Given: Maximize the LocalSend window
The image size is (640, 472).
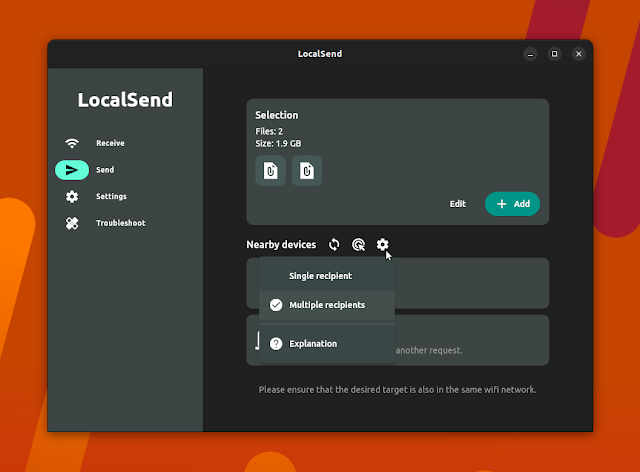Looking at the screenshot, I should tap(554, 54).
